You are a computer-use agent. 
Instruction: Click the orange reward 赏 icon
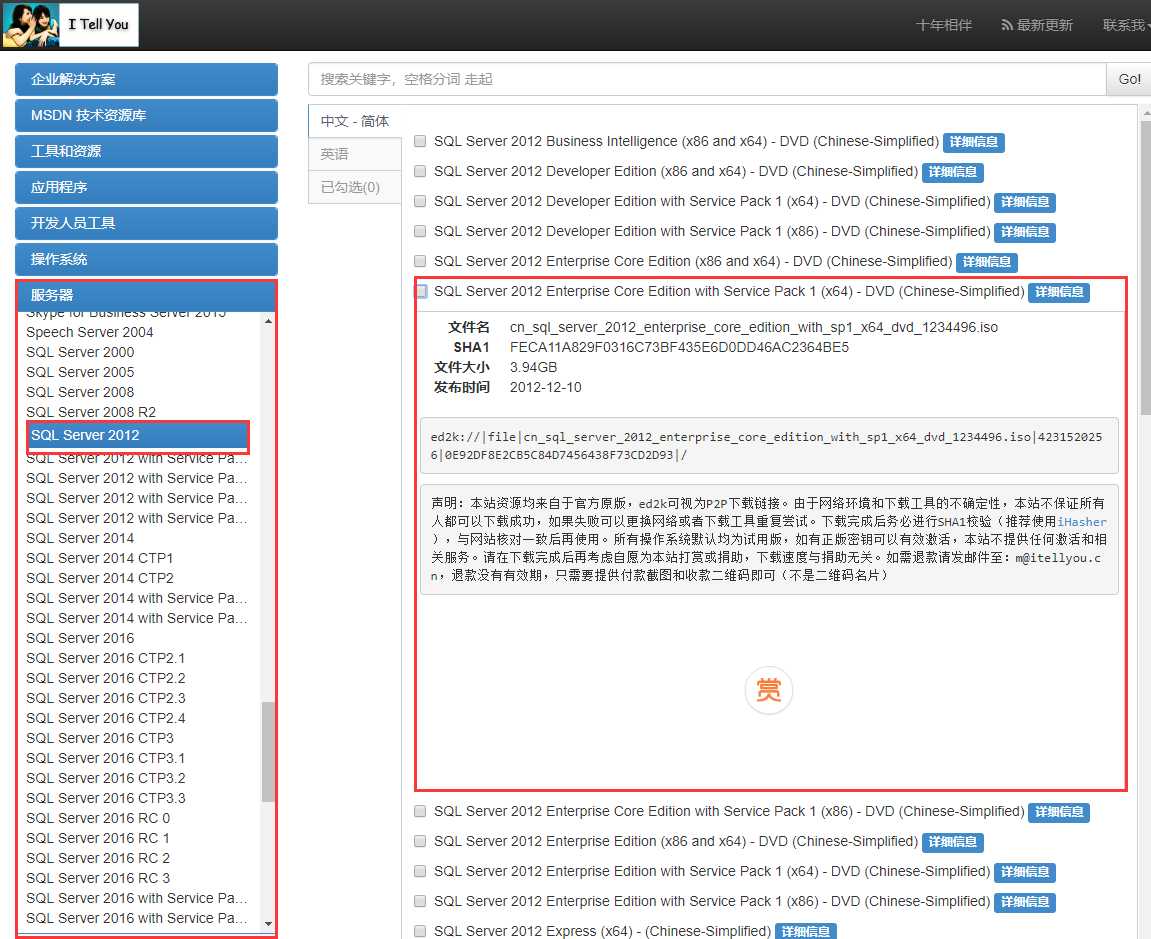(769, 690)
